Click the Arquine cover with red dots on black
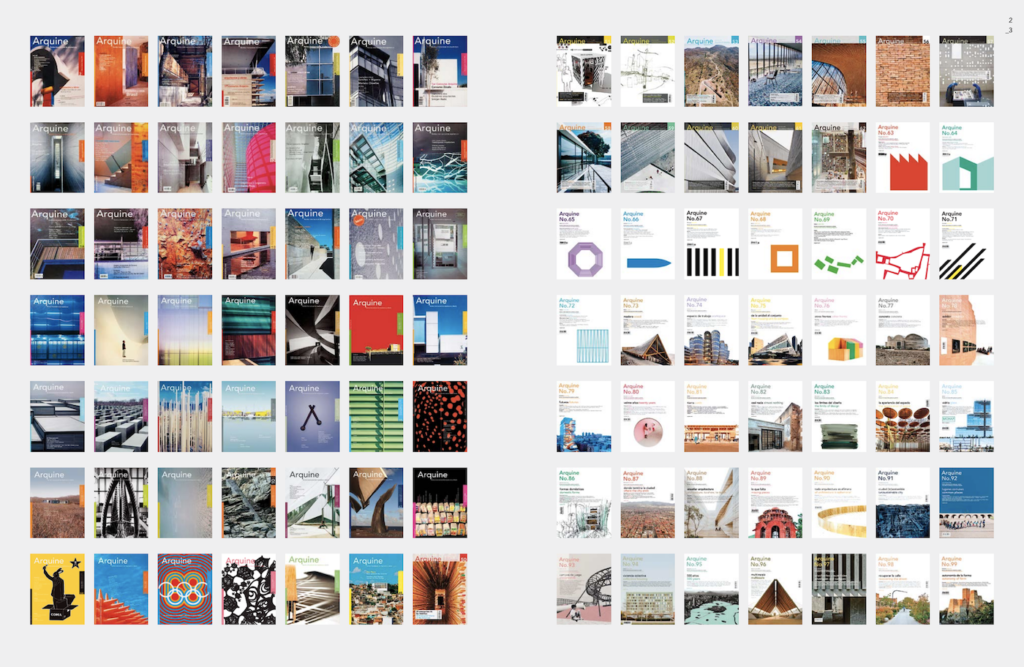1024x667 pixels. [x=440, y=416]
